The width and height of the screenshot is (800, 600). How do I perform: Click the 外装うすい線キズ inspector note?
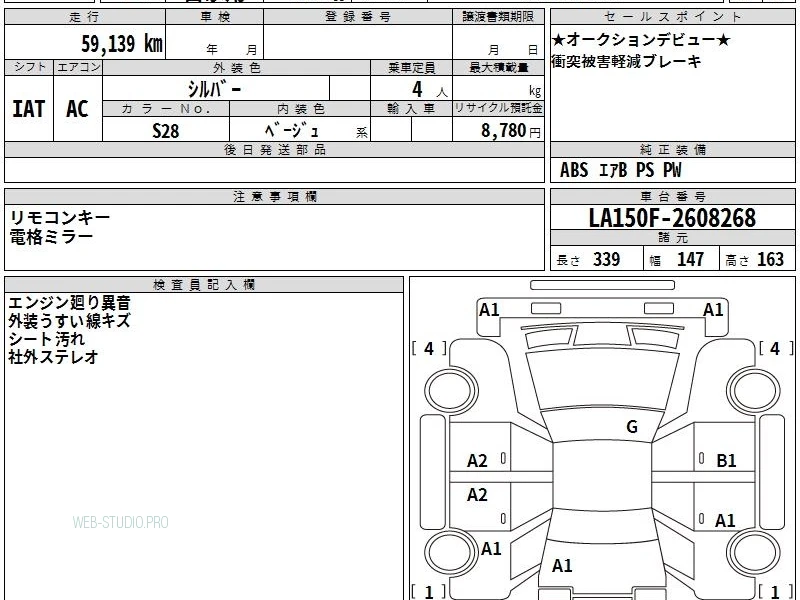click(x=70, y=321)
